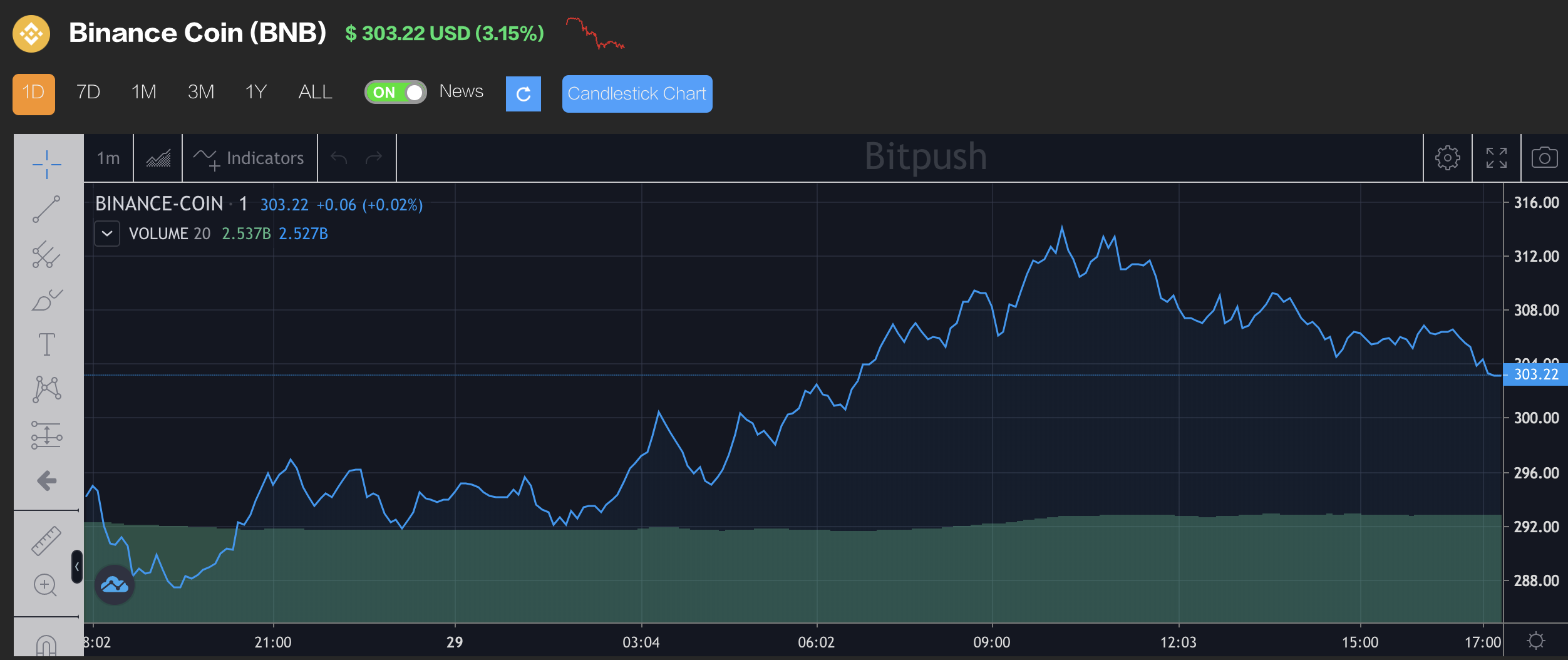
Task: Open the 1m interval dropdown
Action: (x=108, y=158)
